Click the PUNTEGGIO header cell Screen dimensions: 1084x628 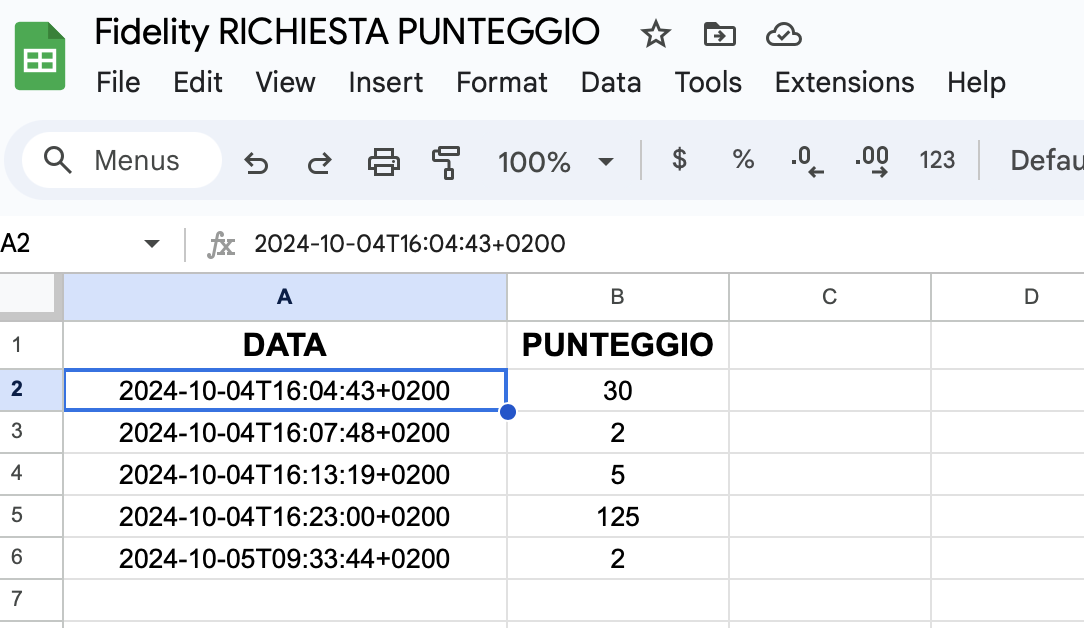click(x=617, y=345)
